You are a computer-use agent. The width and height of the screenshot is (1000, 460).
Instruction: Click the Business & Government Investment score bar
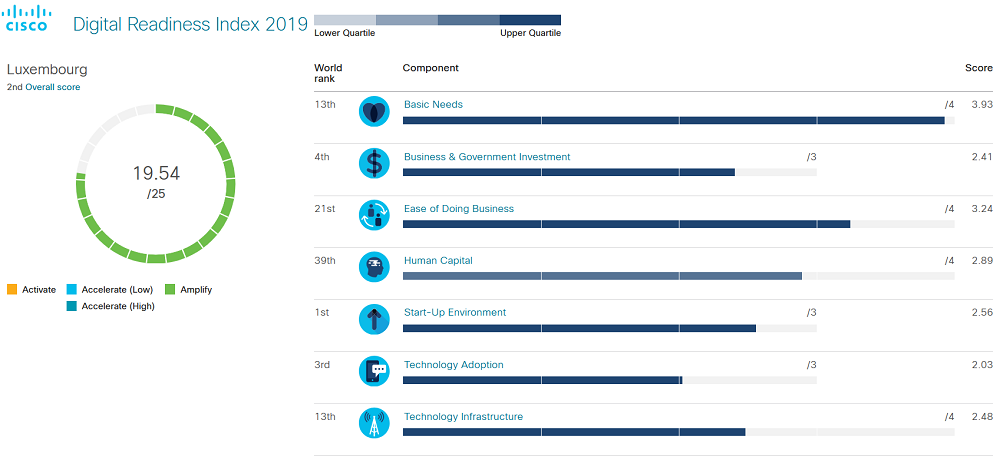pyautogui.click(x=610, y=172)
